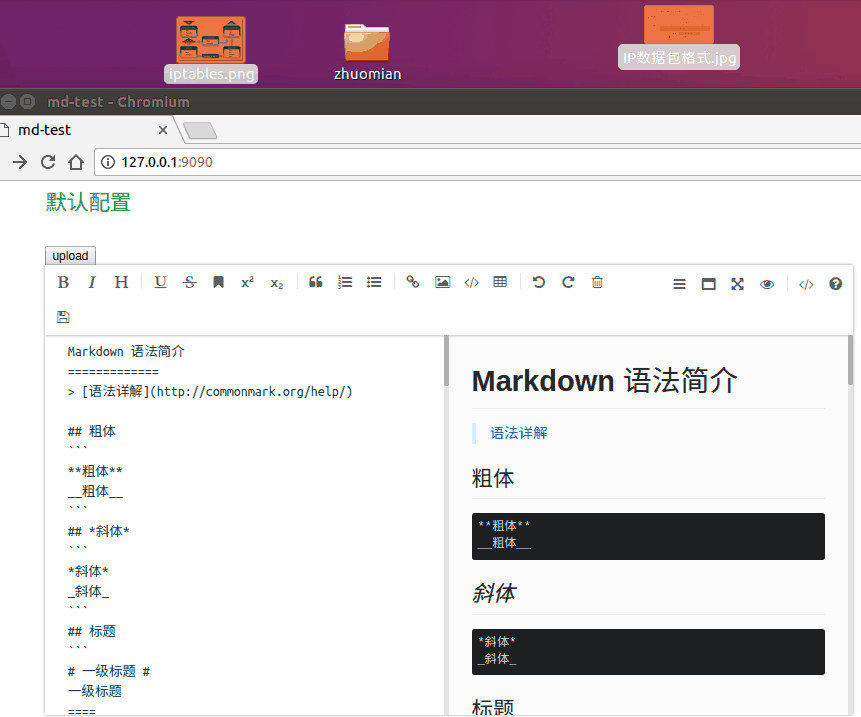
Task: Save the document with floppy icon
Action: [x=63, y=317]
